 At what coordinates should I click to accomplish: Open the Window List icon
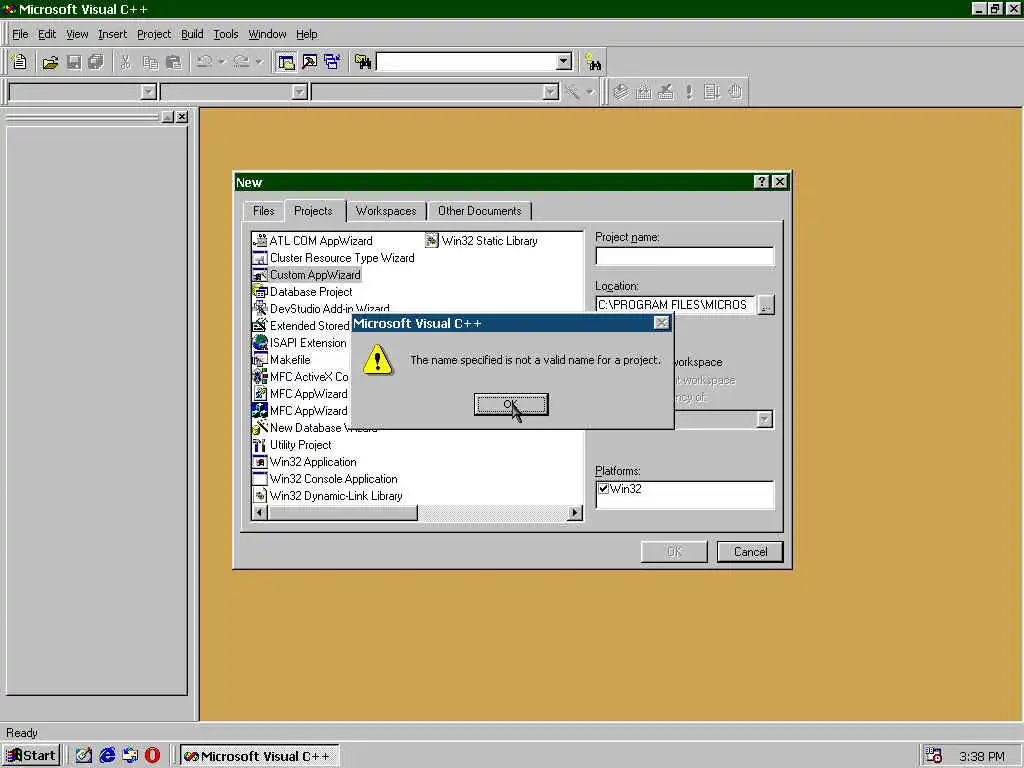(332, 62)
